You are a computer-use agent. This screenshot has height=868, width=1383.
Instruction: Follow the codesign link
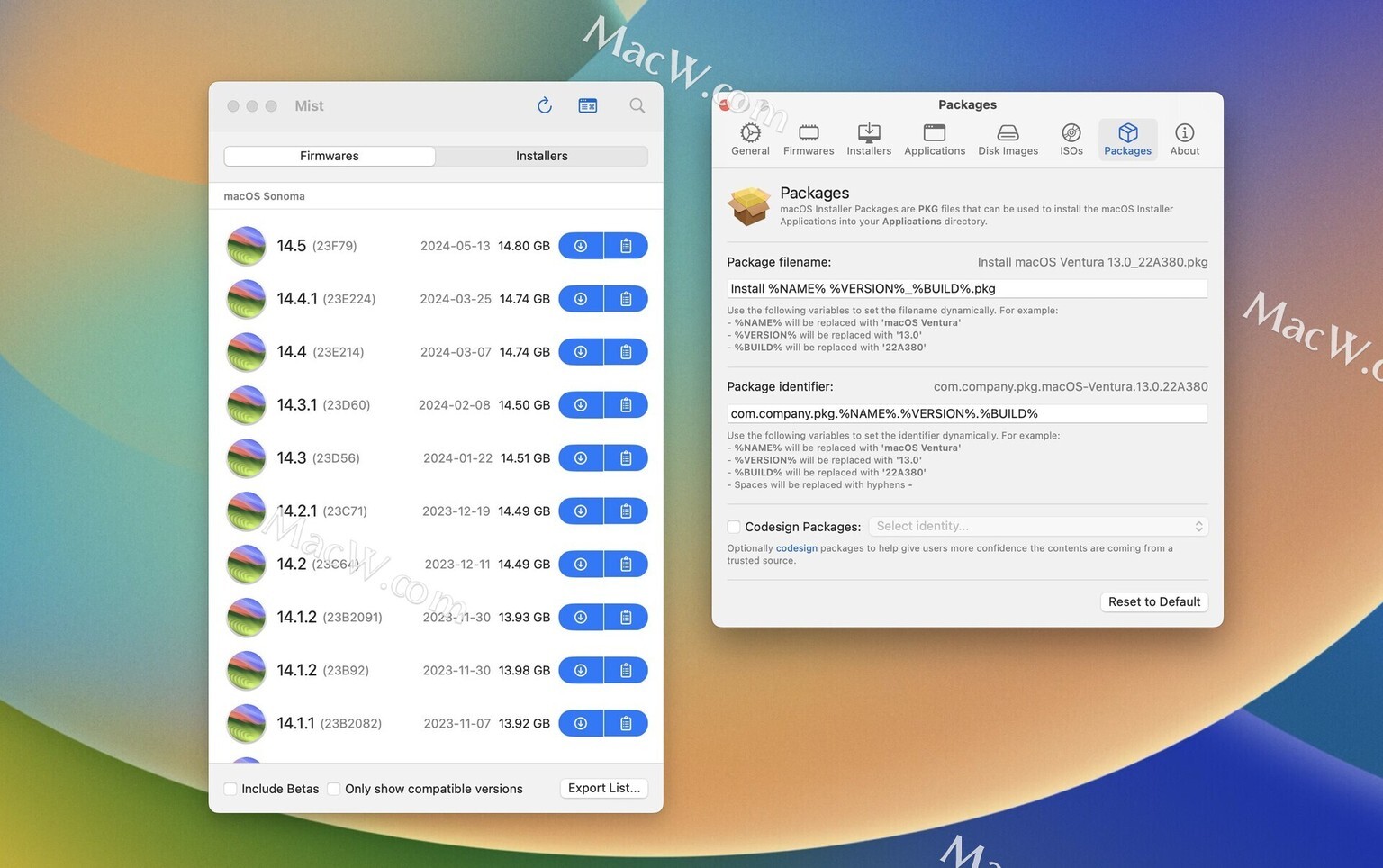(797, 548)
